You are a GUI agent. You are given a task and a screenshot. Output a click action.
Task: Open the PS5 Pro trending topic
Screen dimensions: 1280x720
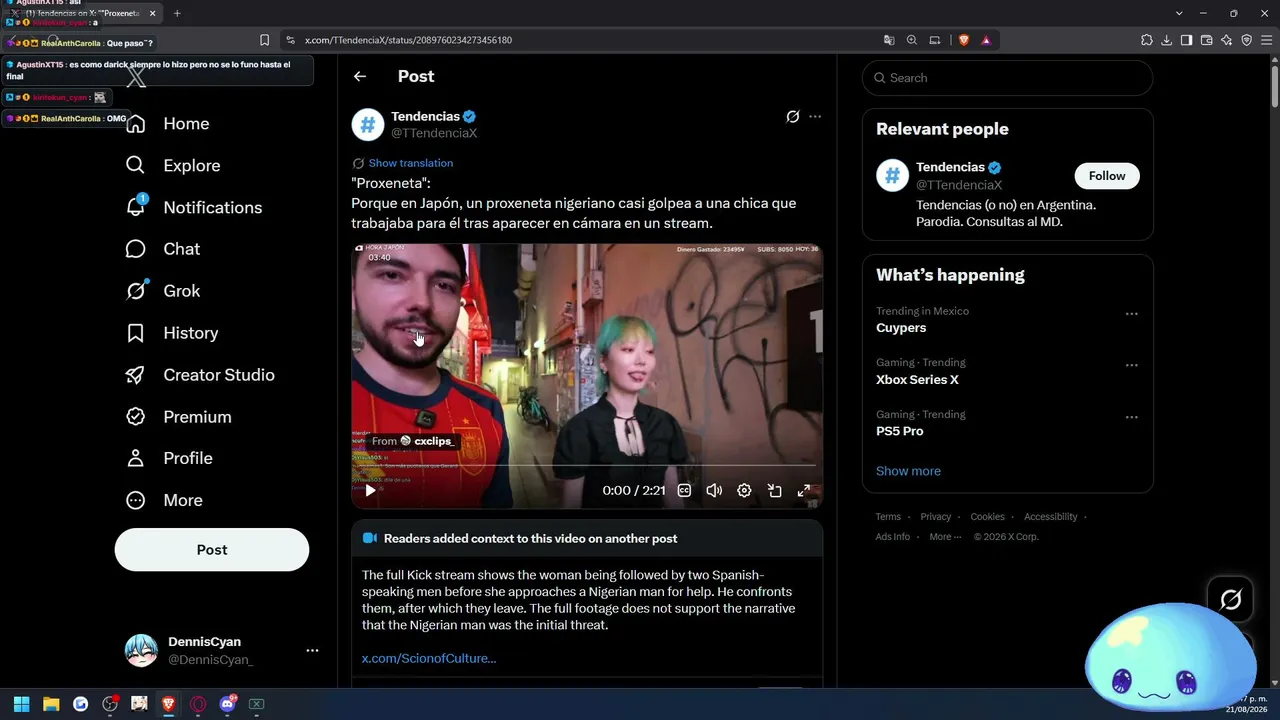click(x=900, y=431)
